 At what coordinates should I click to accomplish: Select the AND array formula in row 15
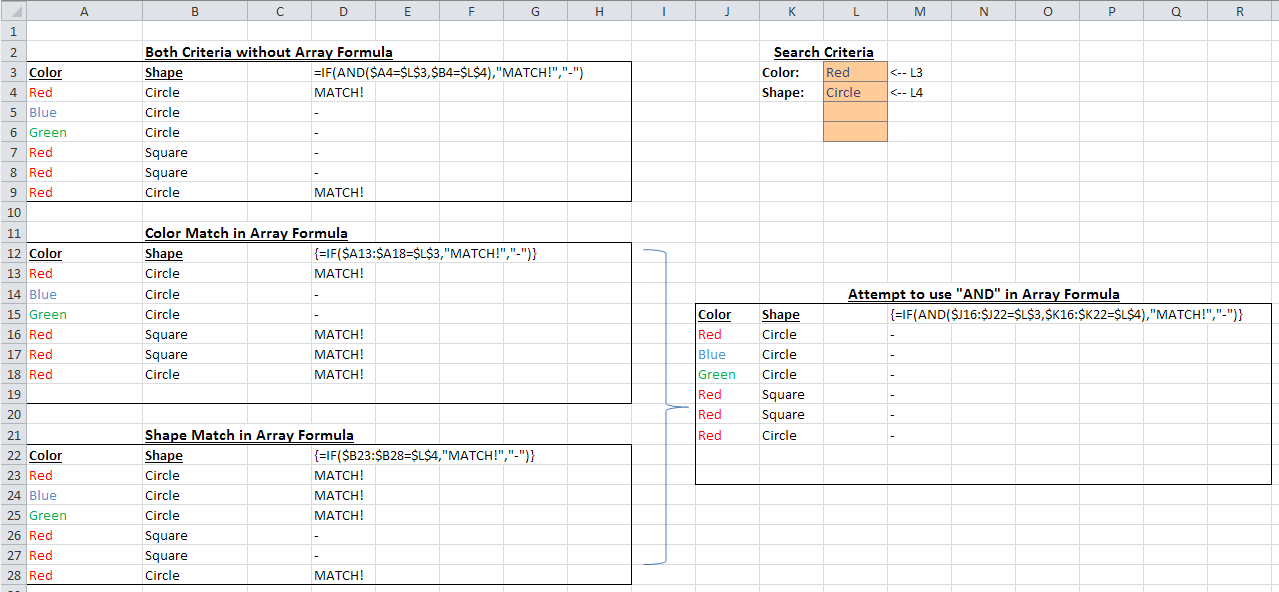pyautogui.click(x=1066, y=314)
